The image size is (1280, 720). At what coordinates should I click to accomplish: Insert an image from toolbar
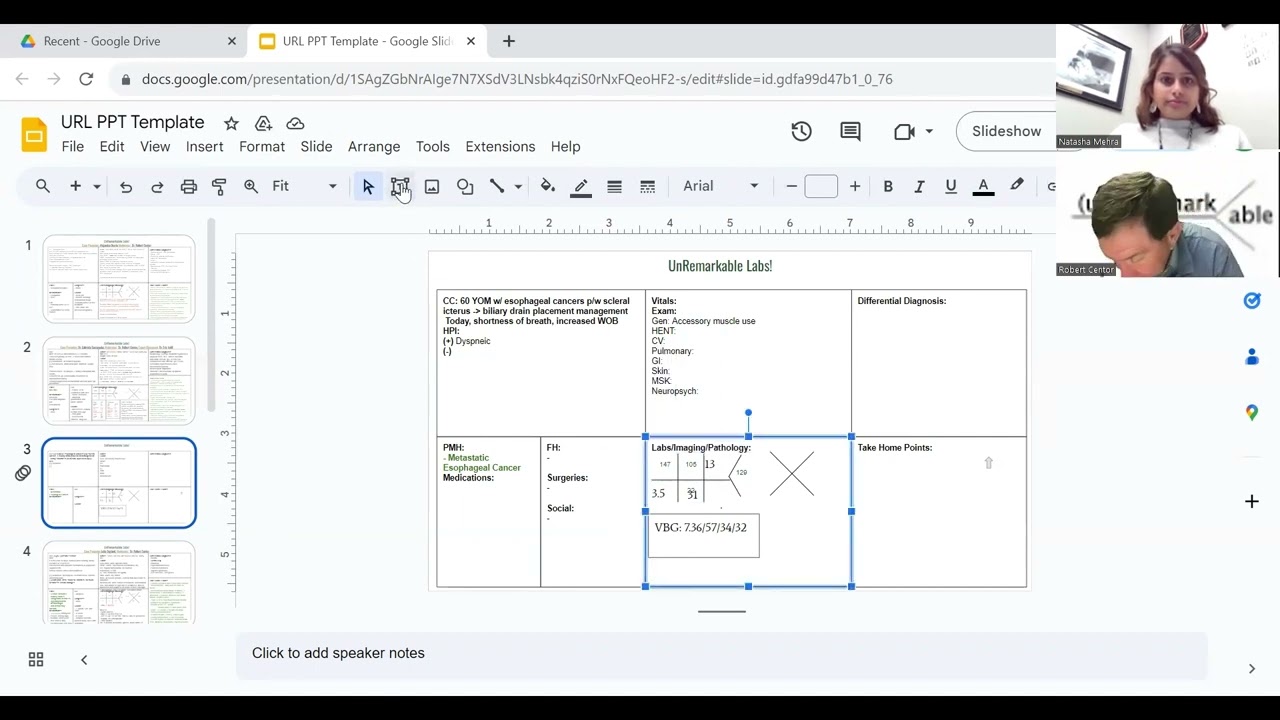tap(432, 186)
